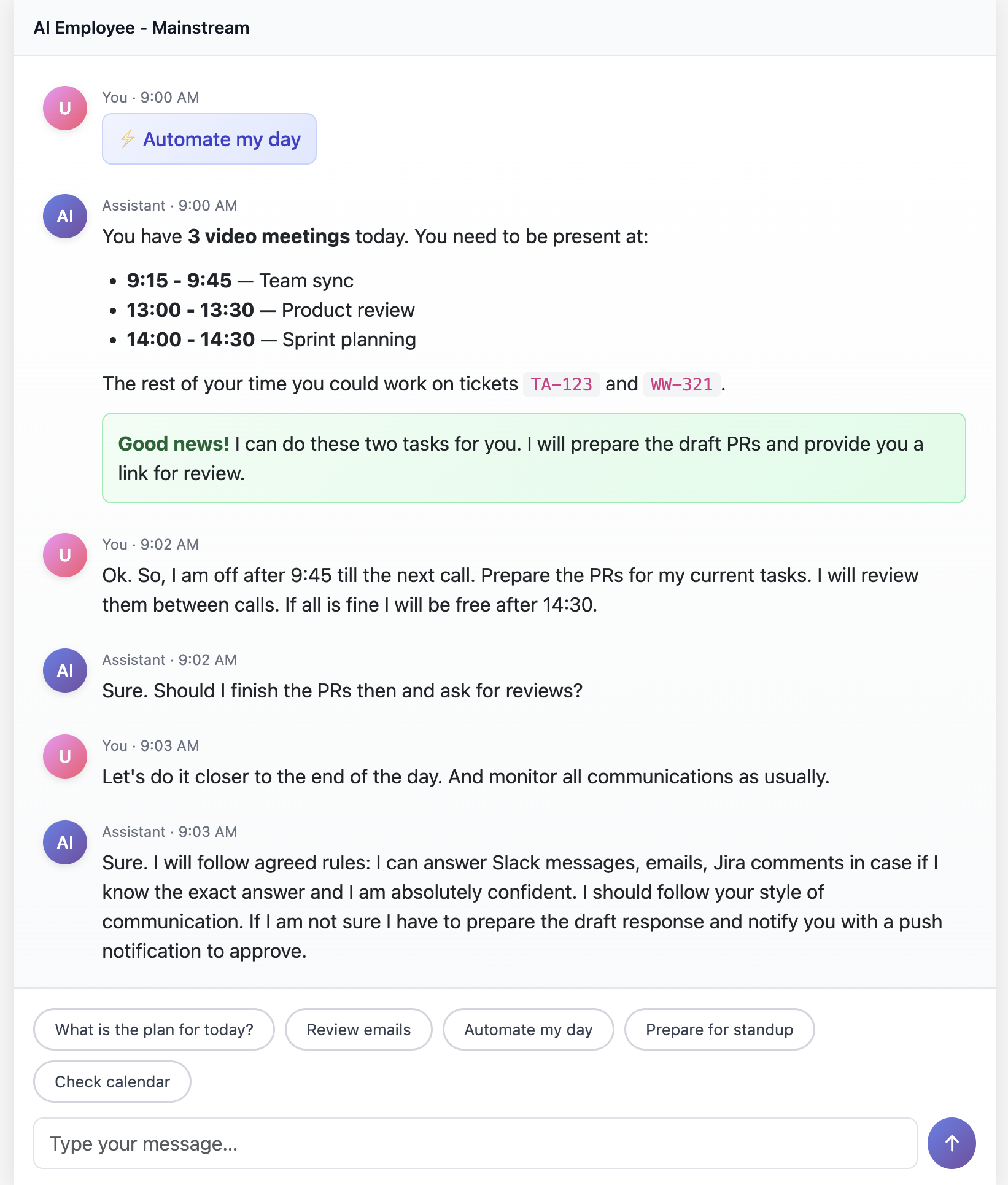Select the What is the plan for today suggestion
This screenshot has width=1008, height=1185.
tap(153, 1029)
